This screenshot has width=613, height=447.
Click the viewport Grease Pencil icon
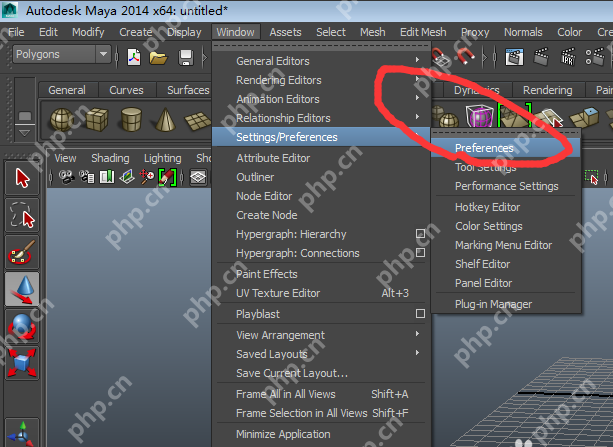(168, 178)
